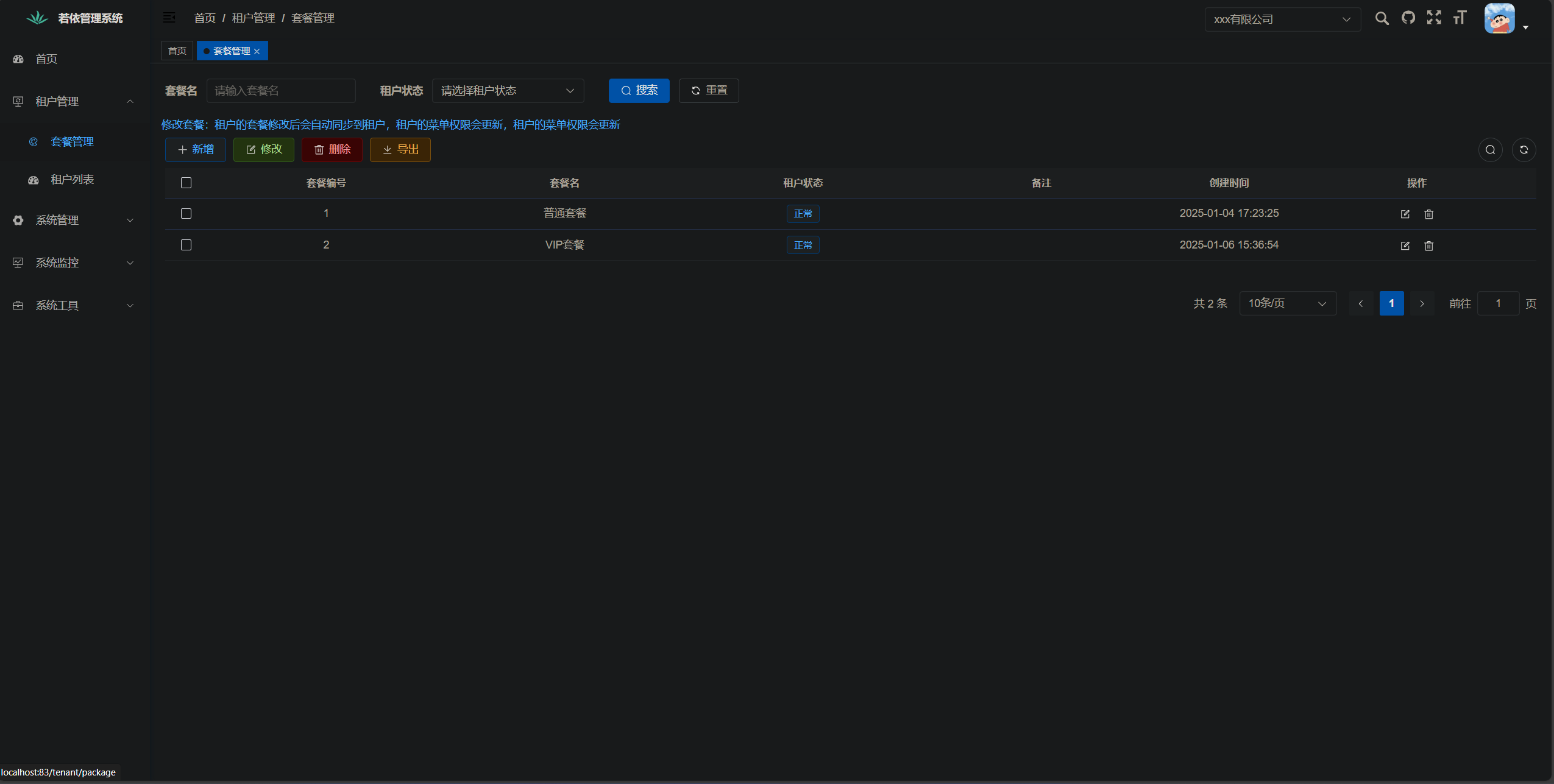Click the 套餐管理 icon in sidebar
The width and height of the screenshot is (1554, 784).
point(34,141)
